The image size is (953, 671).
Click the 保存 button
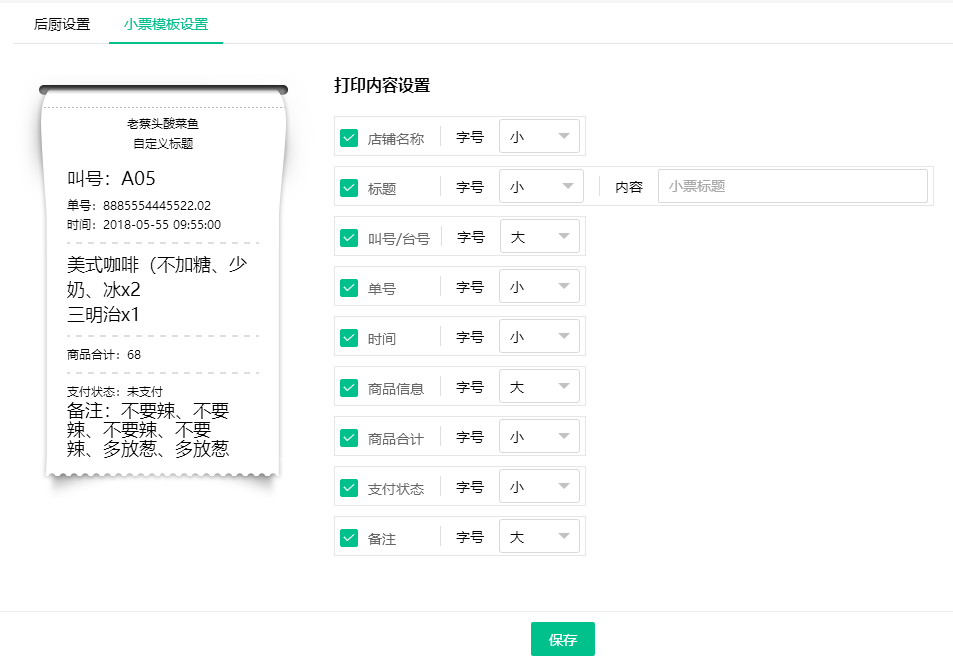point(562,638)
